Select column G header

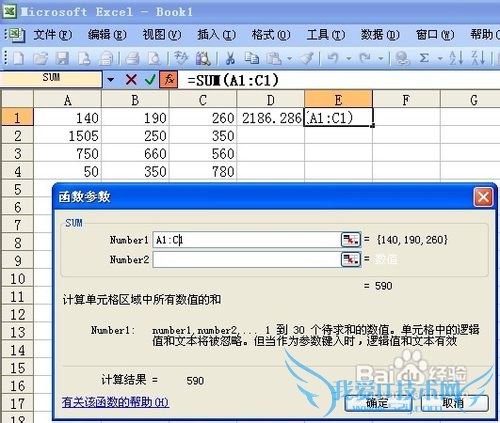pyautogui.click(x=470, y=100)
